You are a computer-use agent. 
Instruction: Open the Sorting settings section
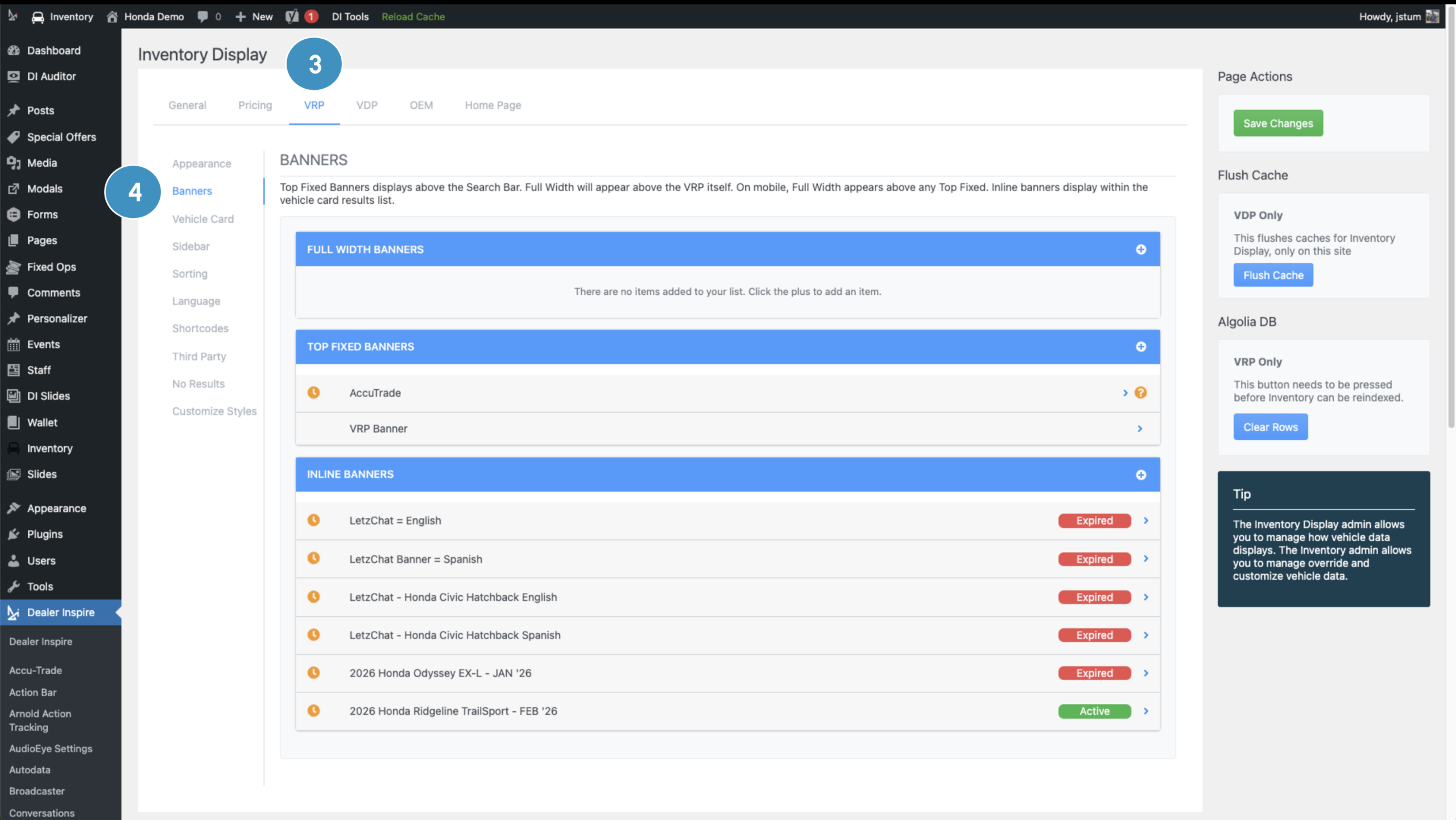pos(190,274)
